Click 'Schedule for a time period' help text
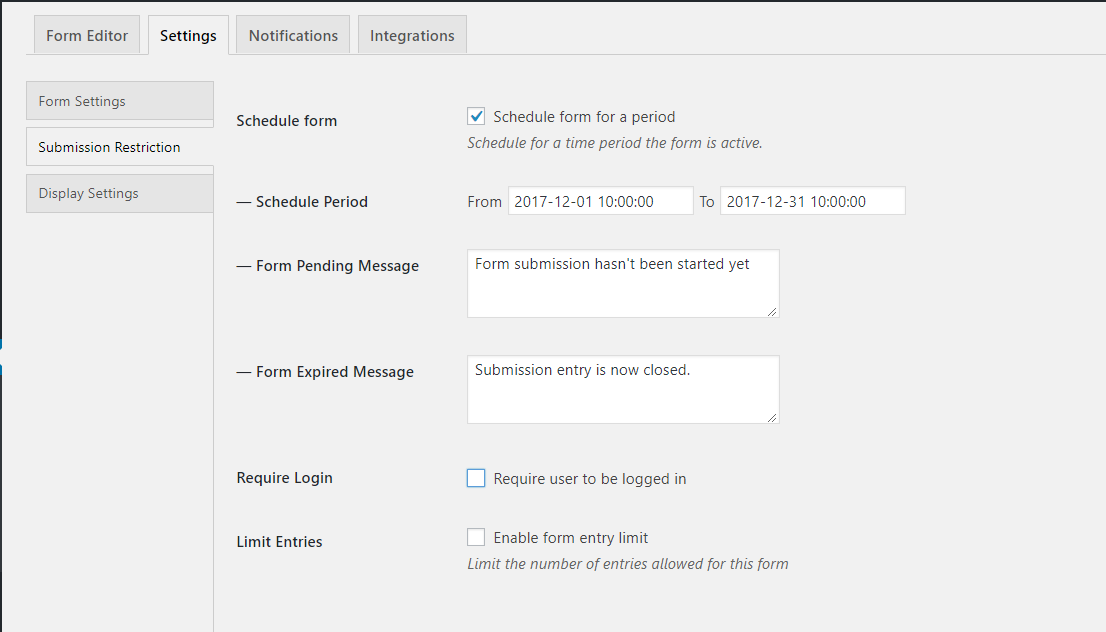Screen dimensions: 1106x632 tap(614, 142)
